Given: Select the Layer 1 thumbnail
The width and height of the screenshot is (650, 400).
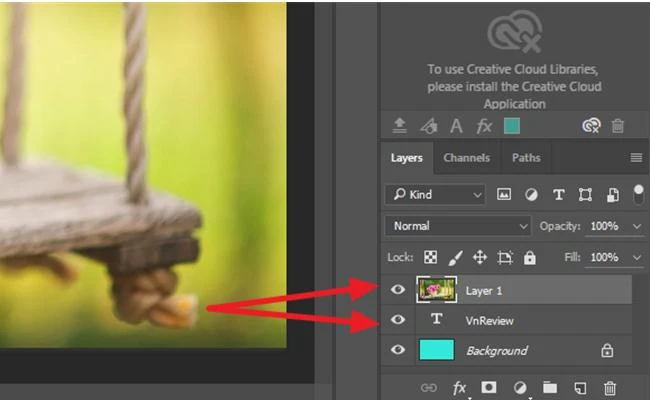Looking at the screenshot, I should 437,289.
